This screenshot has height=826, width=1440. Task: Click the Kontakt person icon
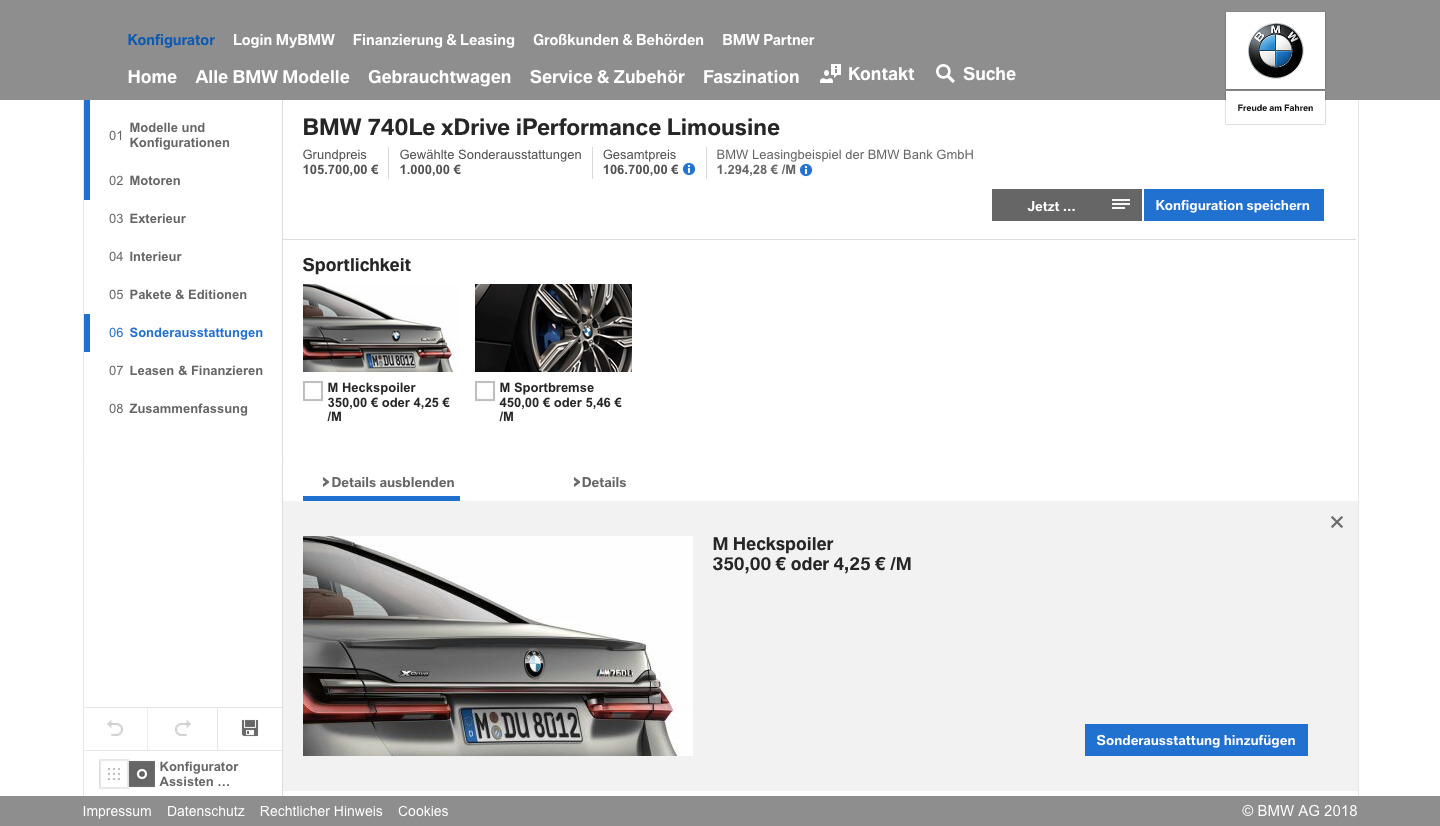coord(830,74)
